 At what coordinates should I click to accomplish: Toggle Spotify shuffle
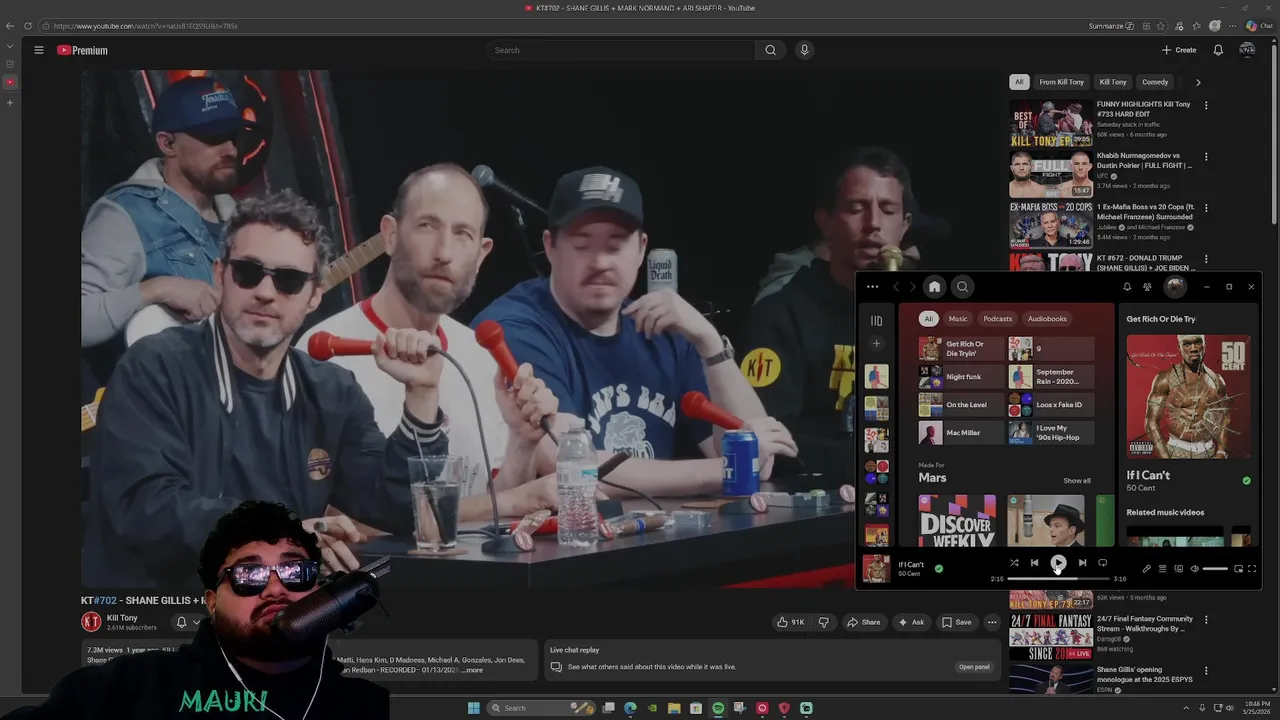coord(1014,563)
